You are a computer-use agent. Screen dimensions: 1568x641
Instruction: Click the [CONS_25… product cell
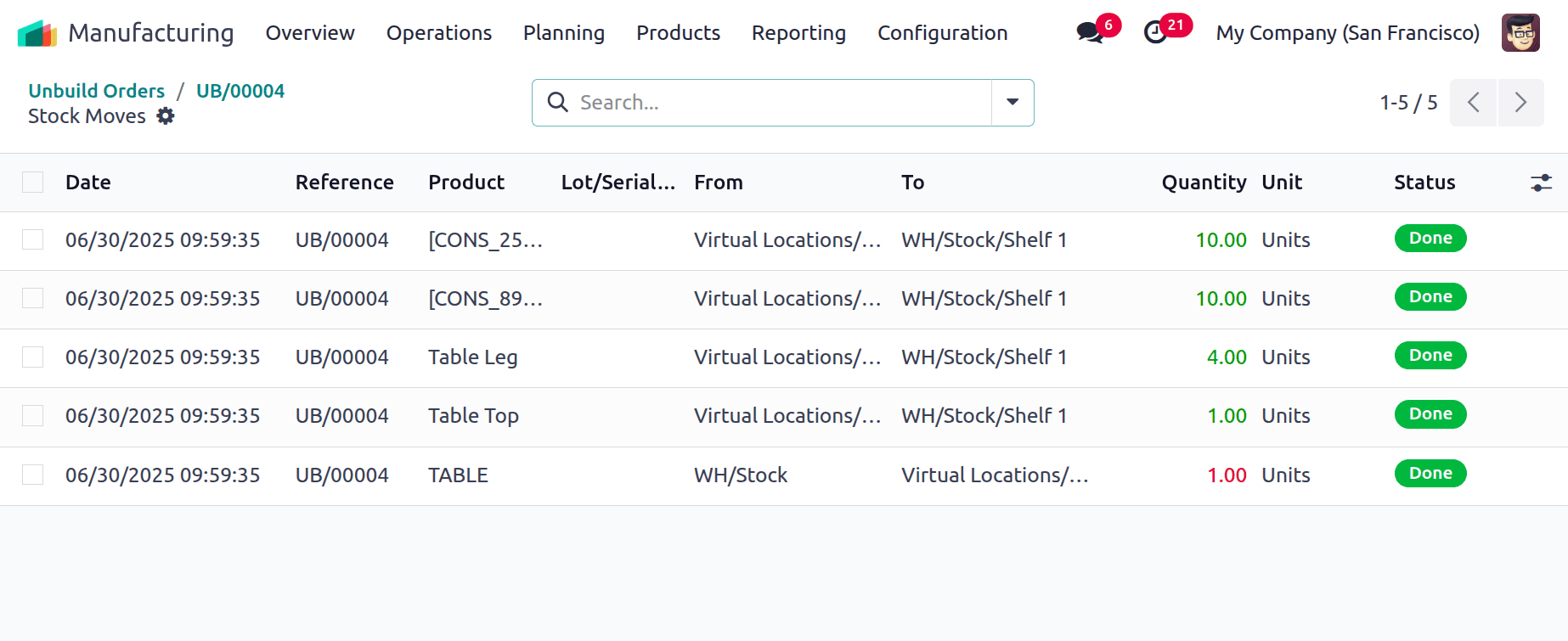(x=485, y=240)
